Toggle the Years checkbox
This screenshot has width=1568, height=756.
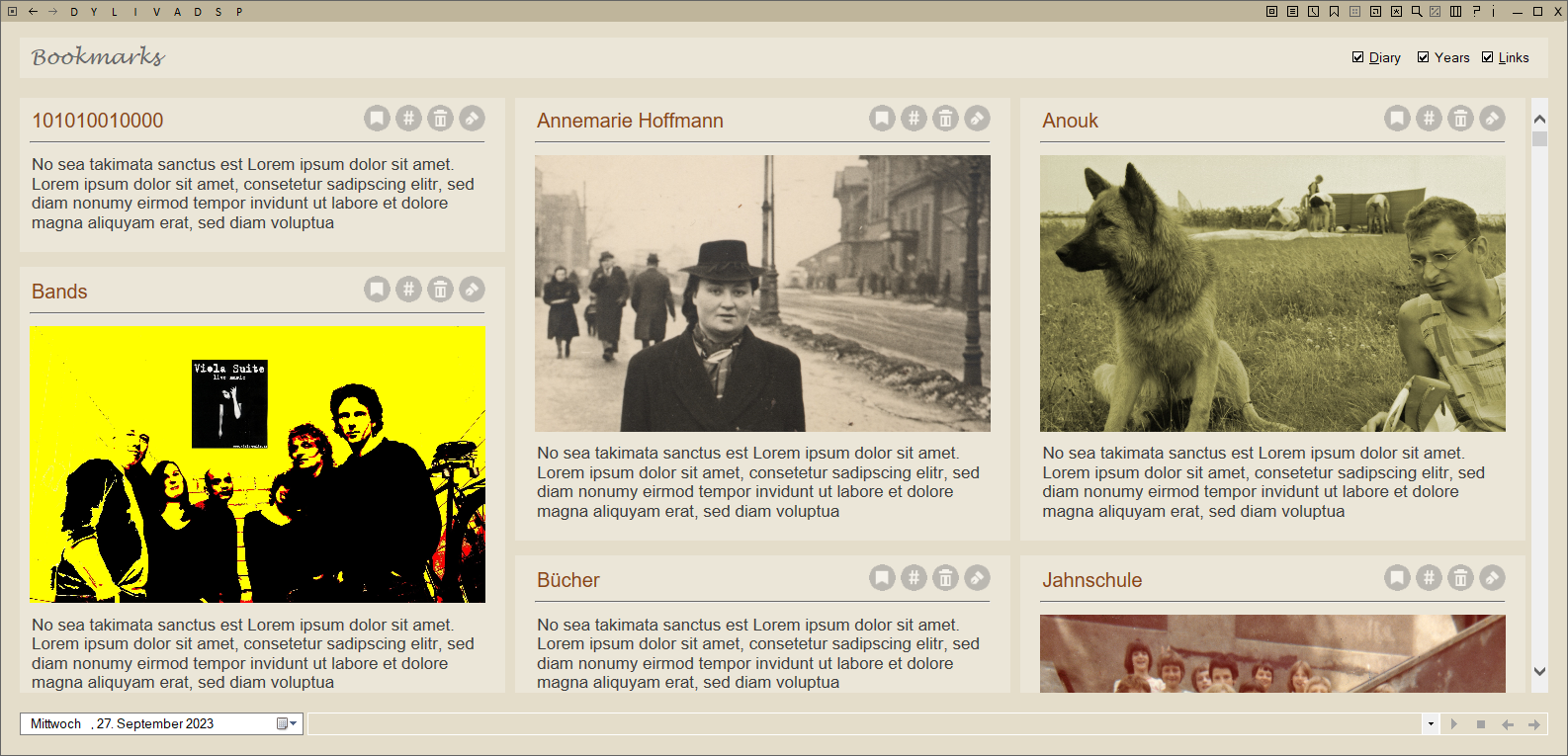1424,57
